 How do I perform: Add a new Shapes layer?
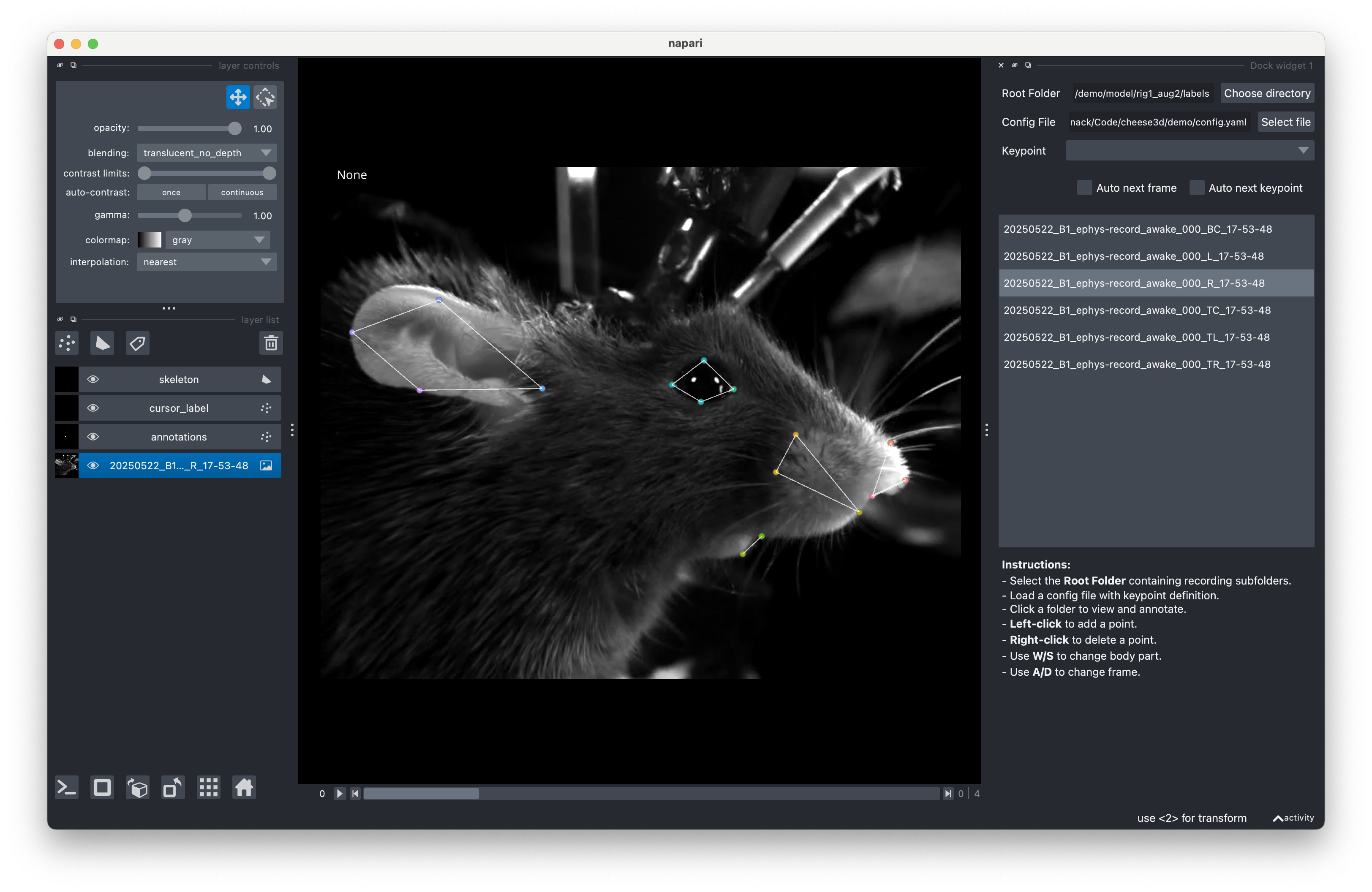pyautogui.click(x=102, y=343)
